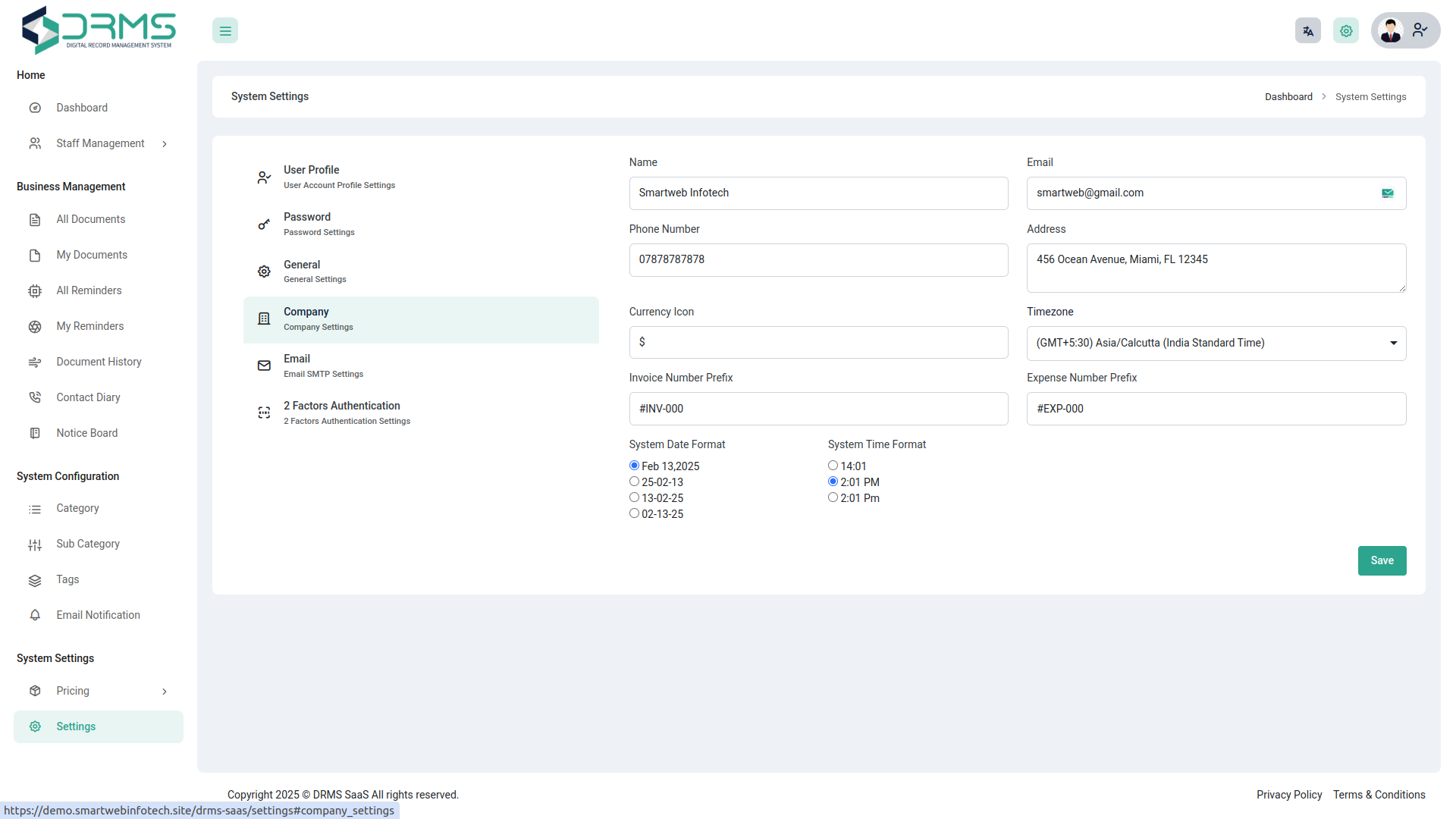Expand the Pricing submenu chevron
The height and width of the screenshot is (819, 1456).
165,692
